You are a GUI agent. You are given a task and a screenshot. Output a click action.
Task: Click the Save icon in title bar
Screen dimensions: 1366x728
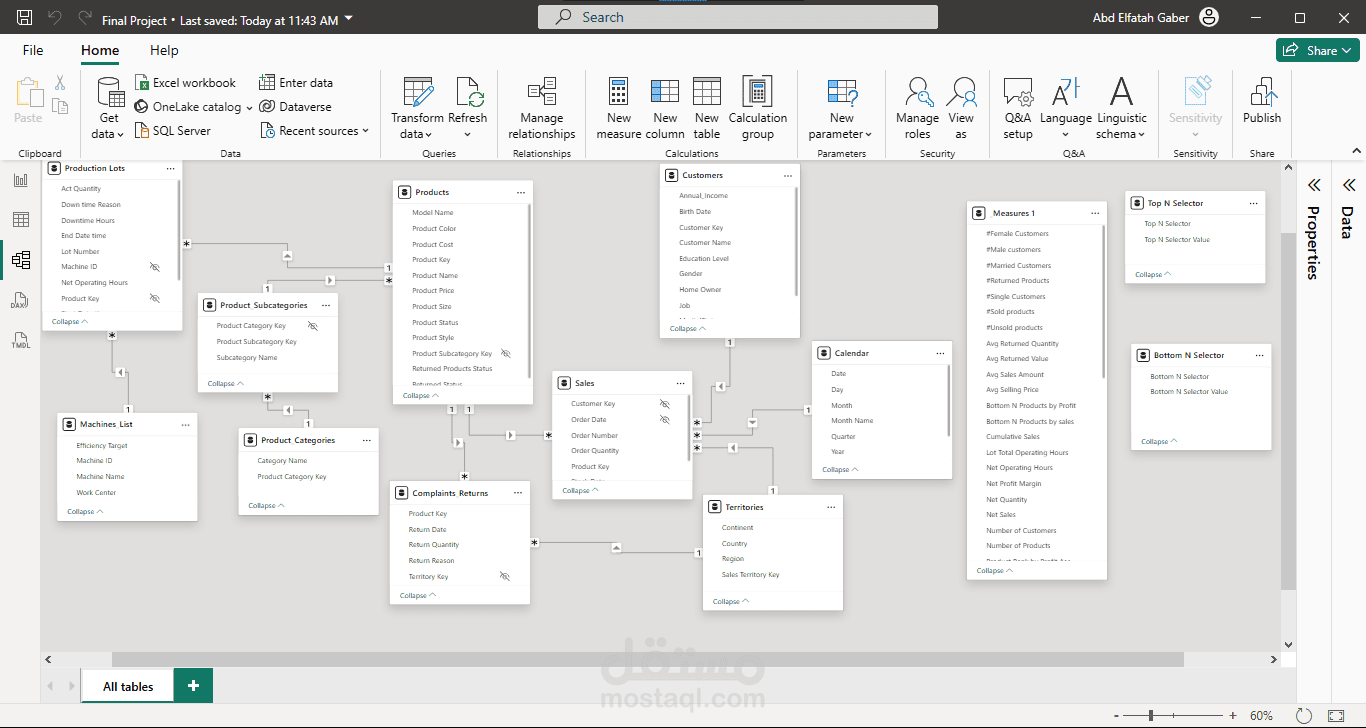point(25,18)
